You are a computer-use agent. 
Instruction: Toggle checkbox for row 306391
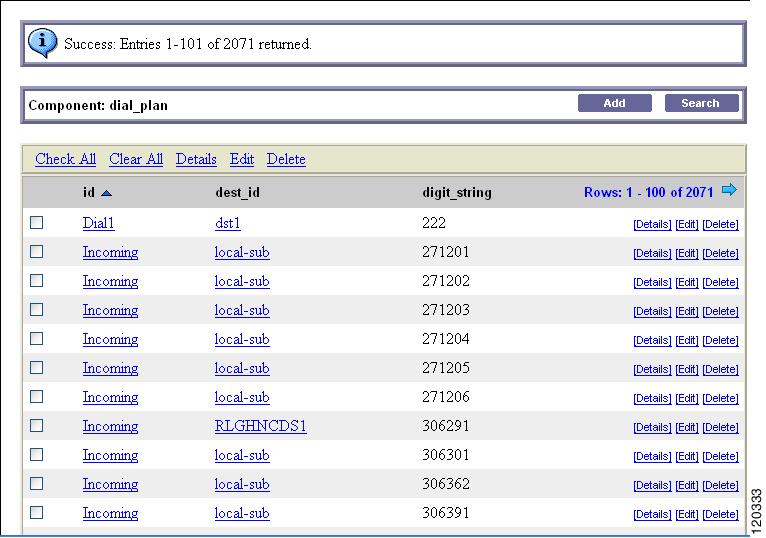click(37, 513)
